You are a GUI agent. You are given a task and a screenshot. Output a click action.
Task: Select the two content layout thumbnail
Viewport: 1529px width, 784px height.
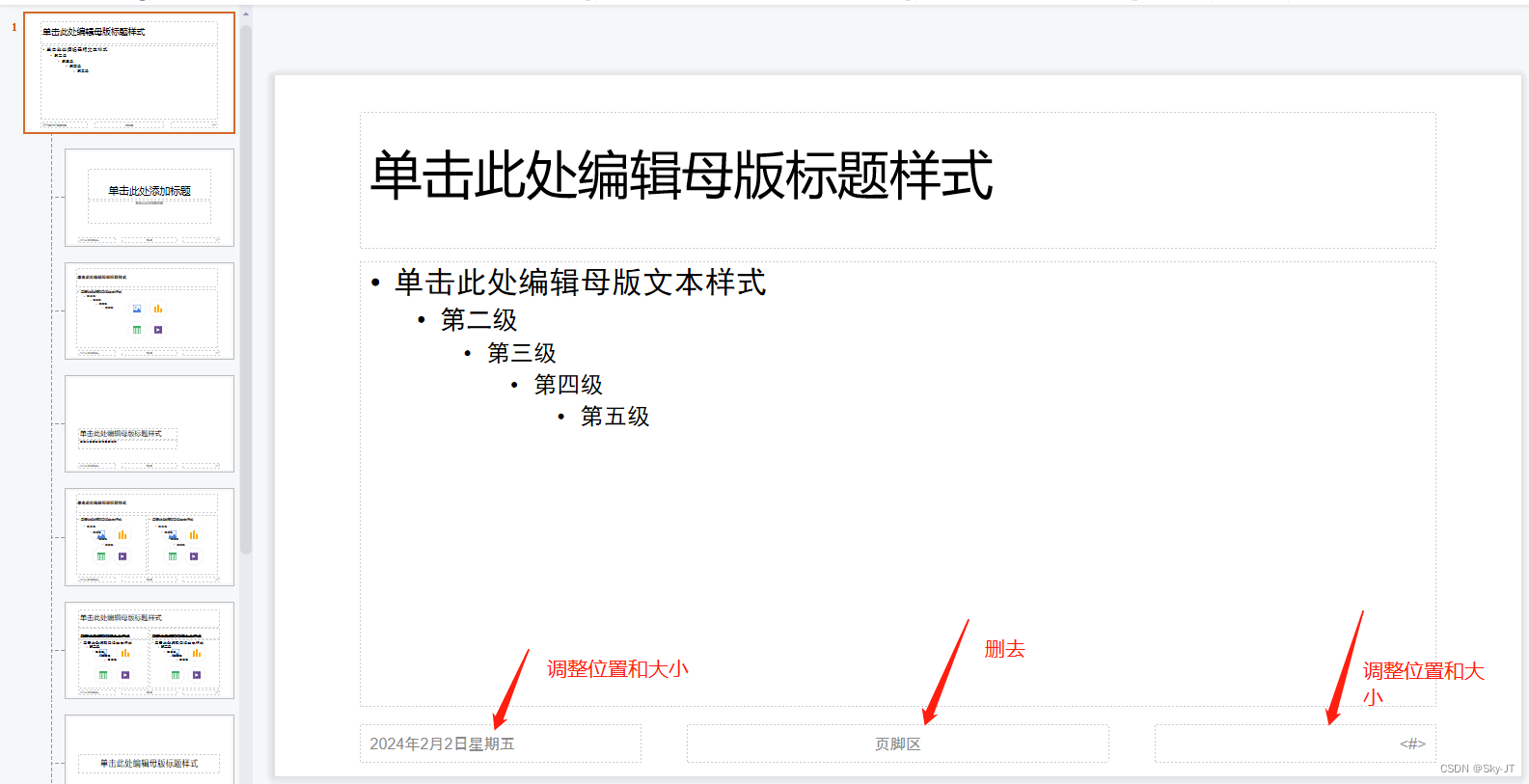coord(150,537)
